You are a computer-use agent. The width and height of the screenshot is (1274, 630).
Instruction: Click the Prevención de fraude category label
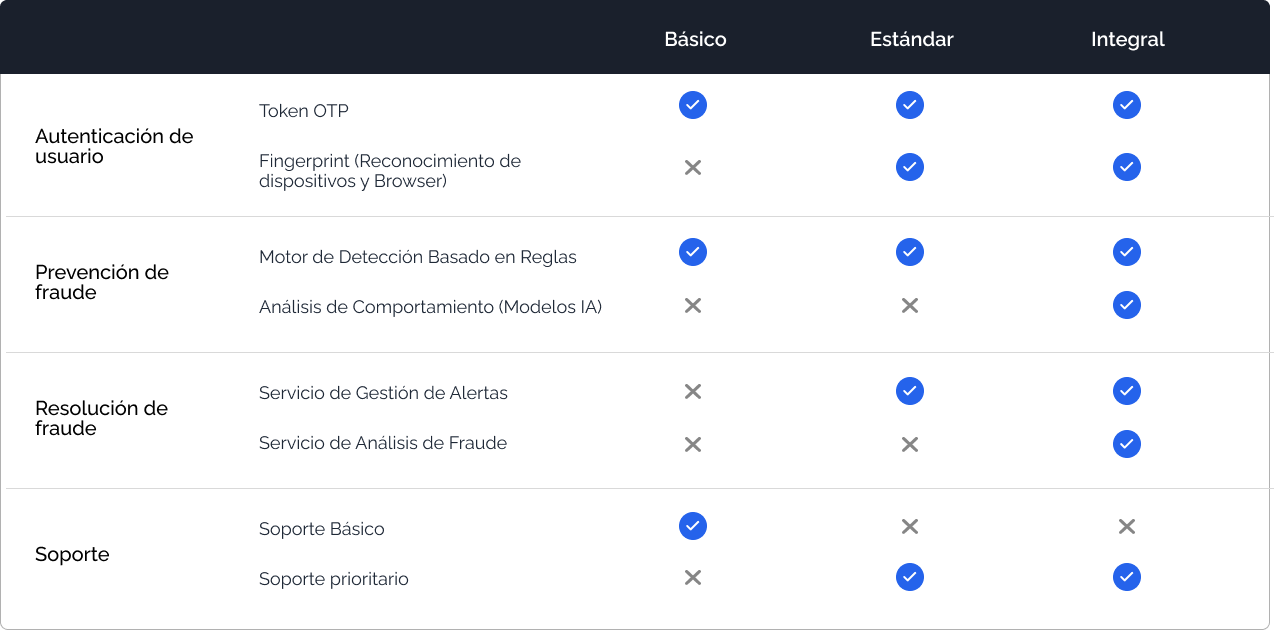click(102, 282)
